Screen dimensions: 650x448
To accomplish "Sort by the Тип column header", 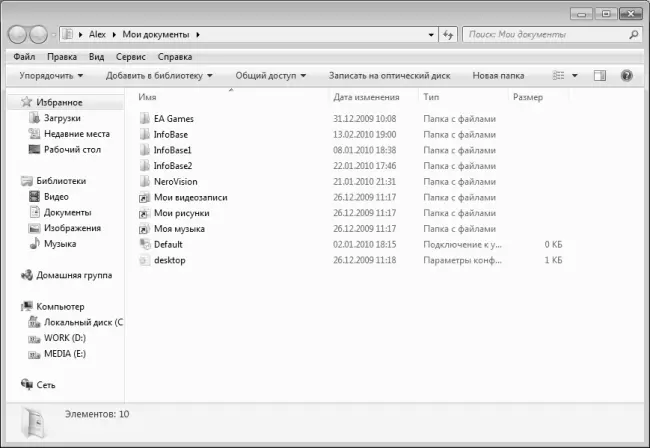I will coord(431,97).
